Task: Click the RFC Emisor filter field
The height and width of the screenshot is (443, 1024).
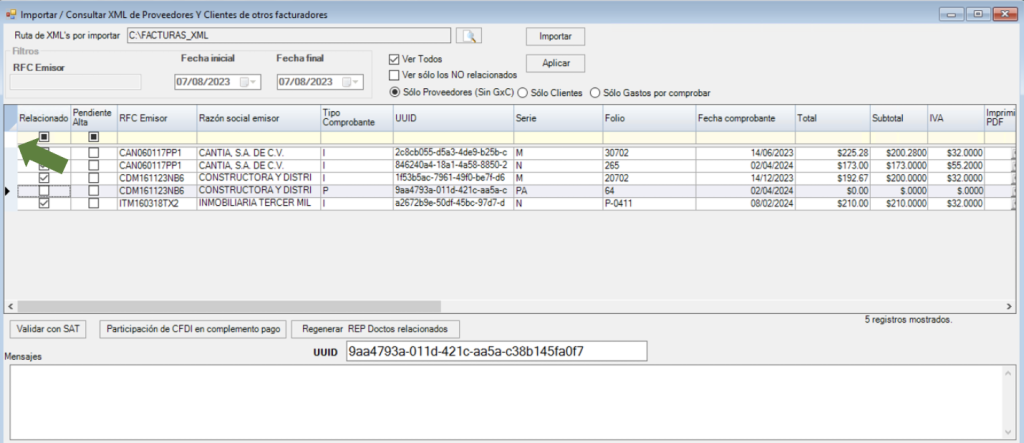Action: click(75, 82)
